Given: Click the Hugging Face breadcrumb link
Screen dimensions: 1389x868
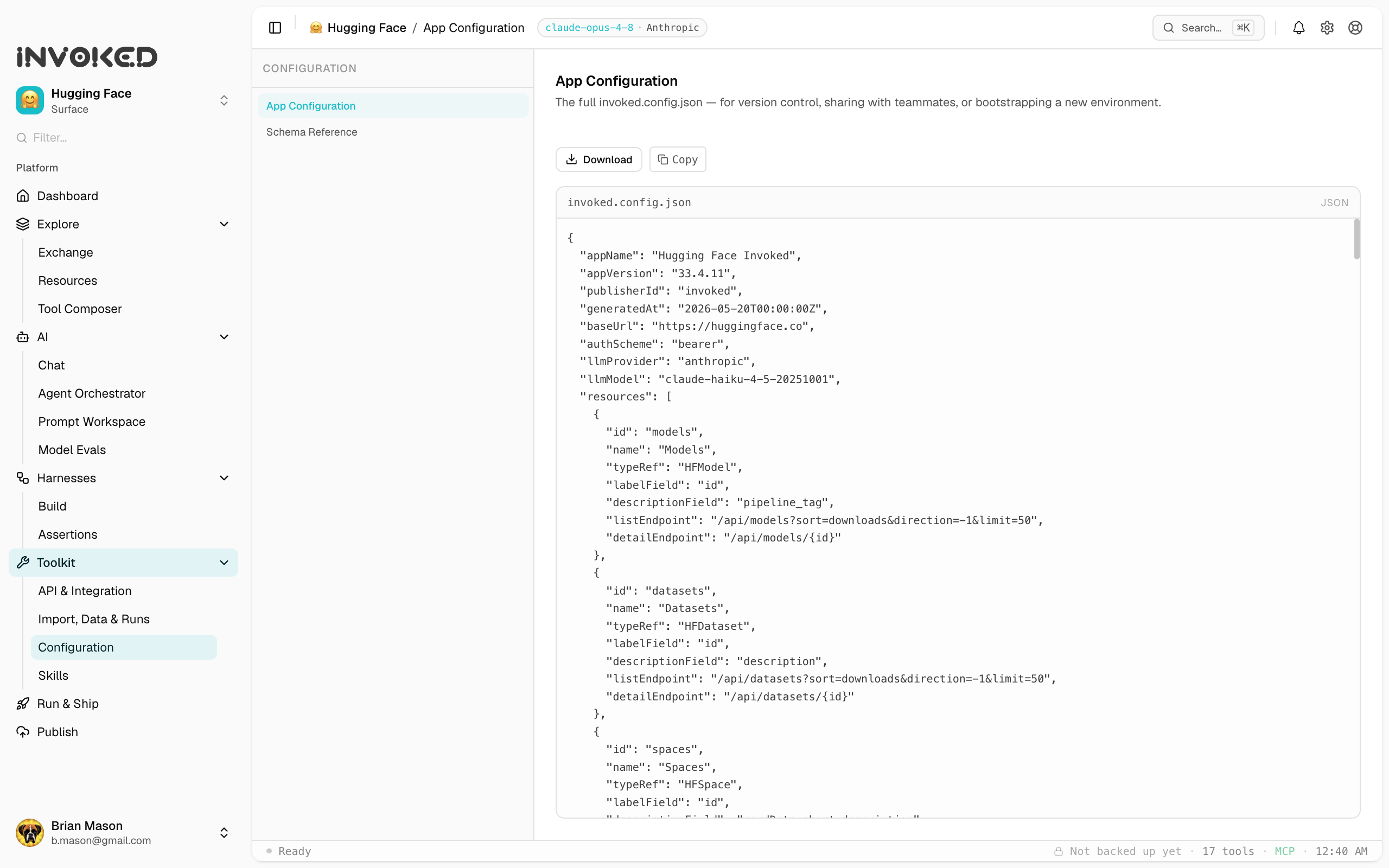Looking at the screenshot, I should [367, 28].
